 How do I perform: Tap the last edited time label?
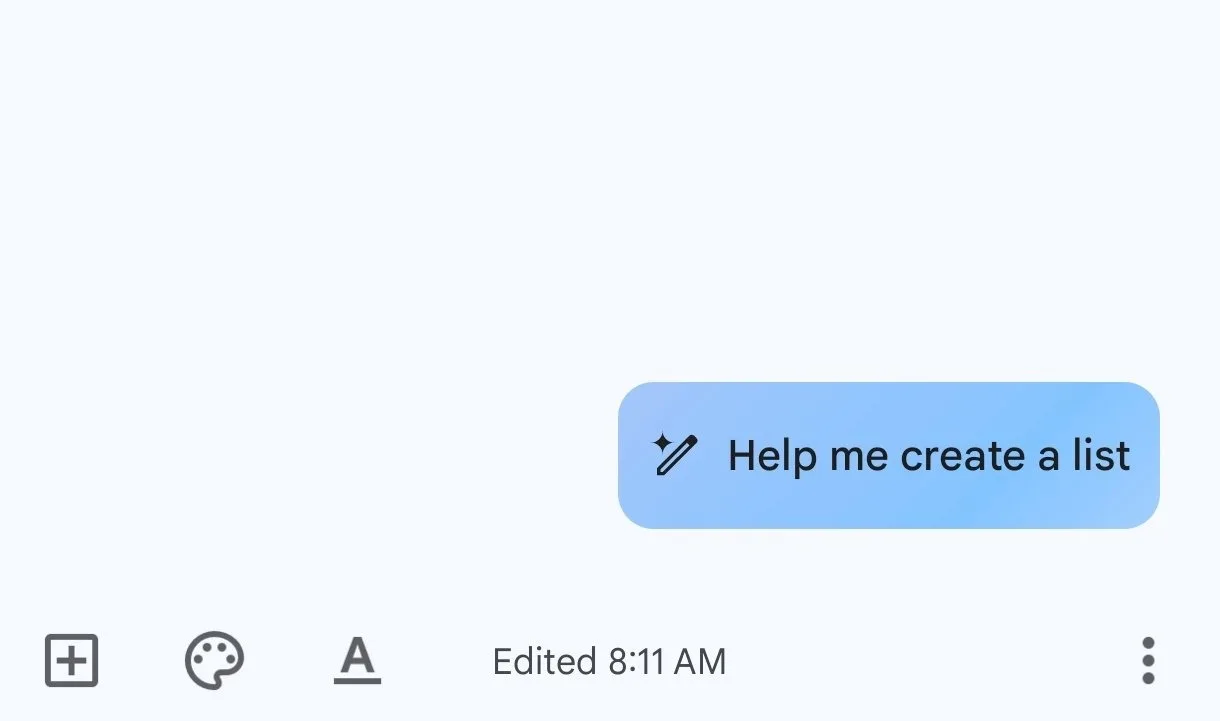(x=609, y=661)
